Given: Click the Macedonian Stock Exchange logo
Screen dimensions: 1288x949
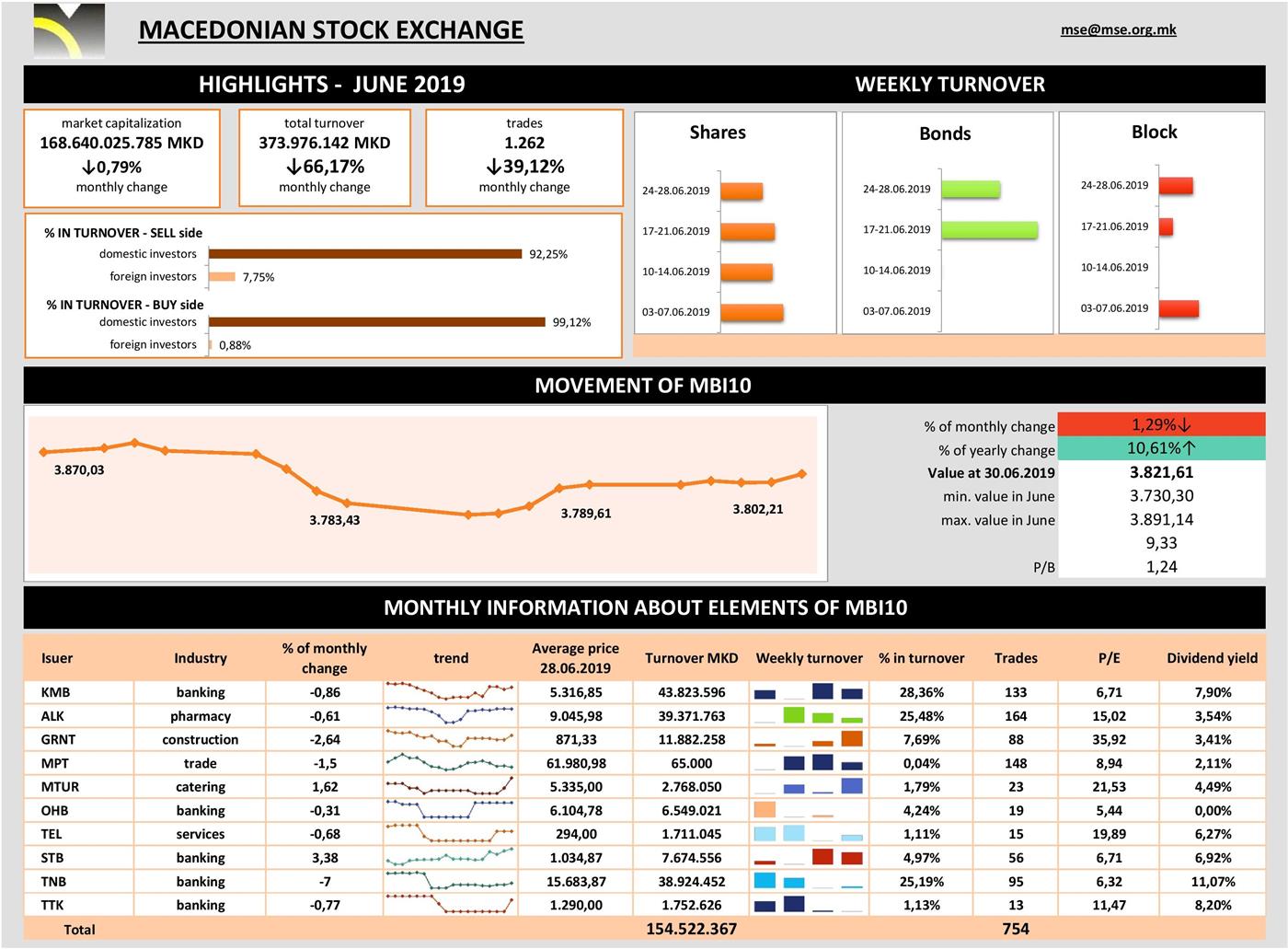Looking at the screenshot, I should tap(69, 31).
